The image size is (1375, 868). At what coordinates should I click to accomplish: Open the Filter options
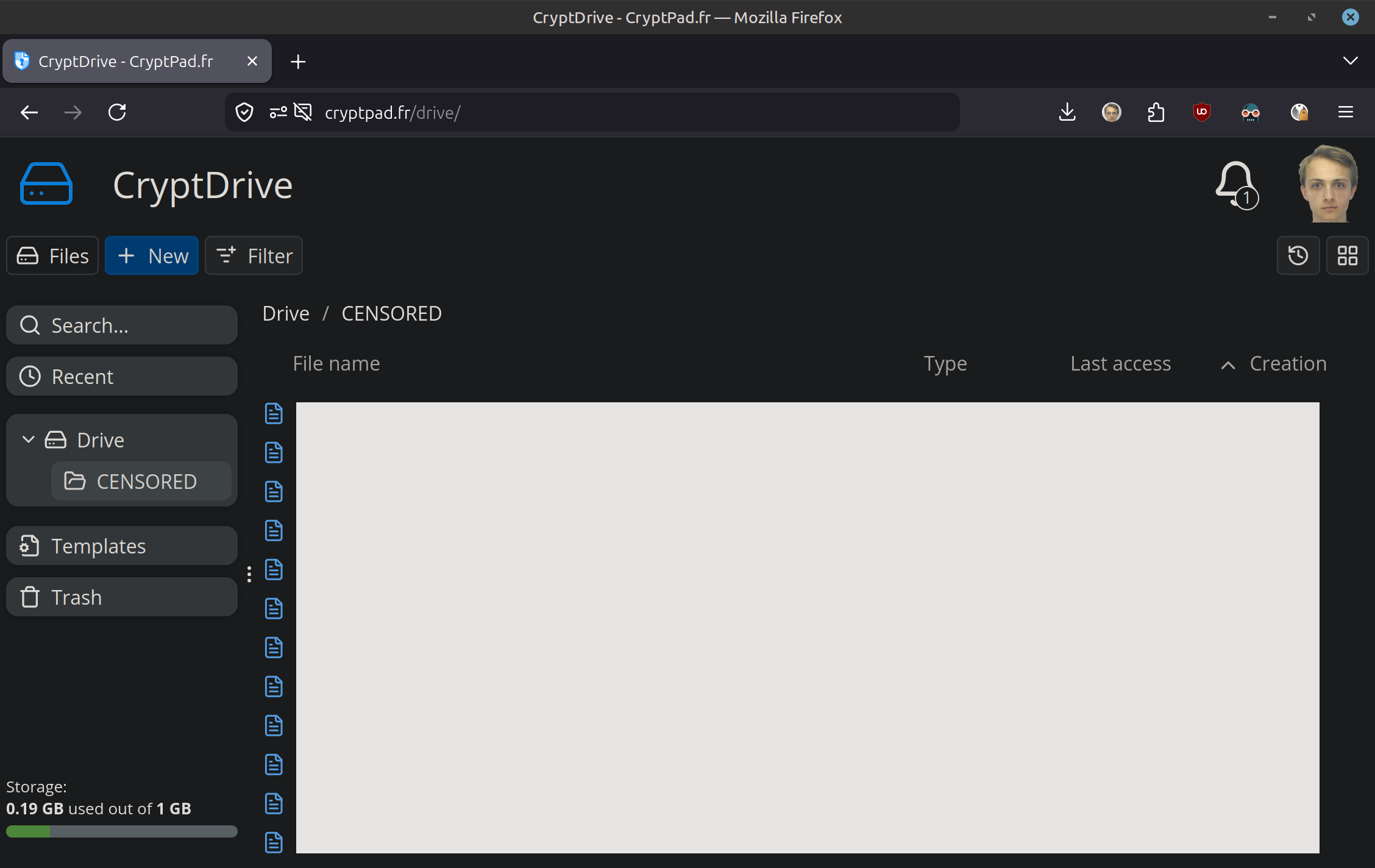[x=254, y=256]
